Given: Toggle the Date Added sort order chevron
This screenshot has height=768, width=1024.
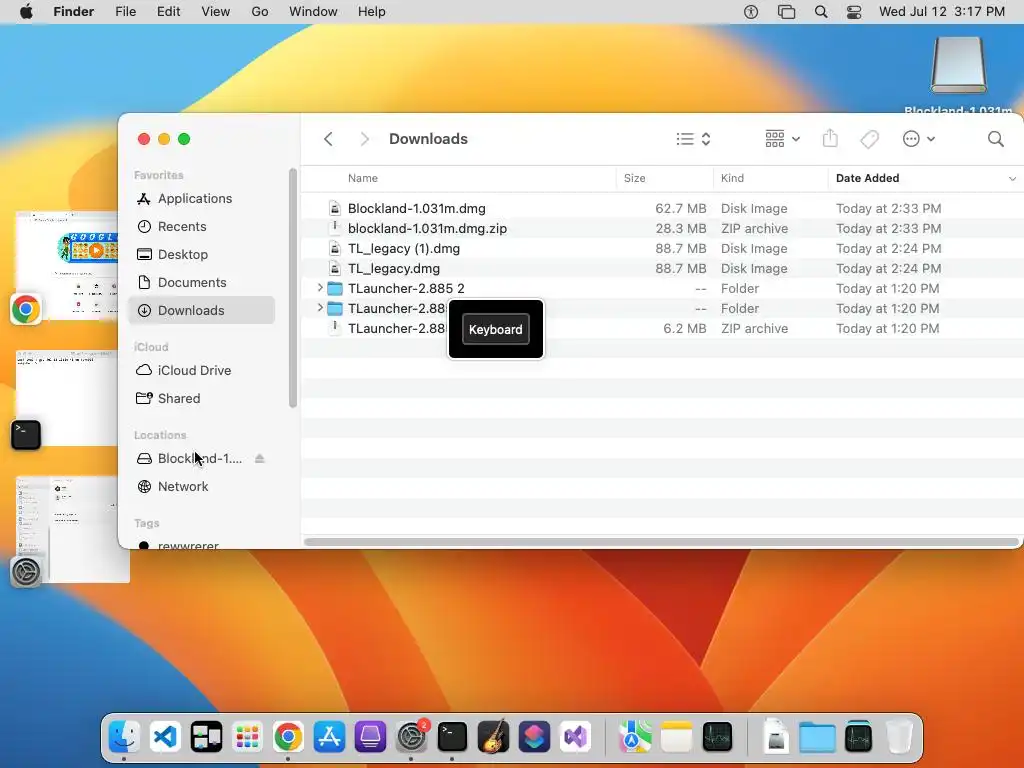Looking at the screenshot, I should [1012, 178].
